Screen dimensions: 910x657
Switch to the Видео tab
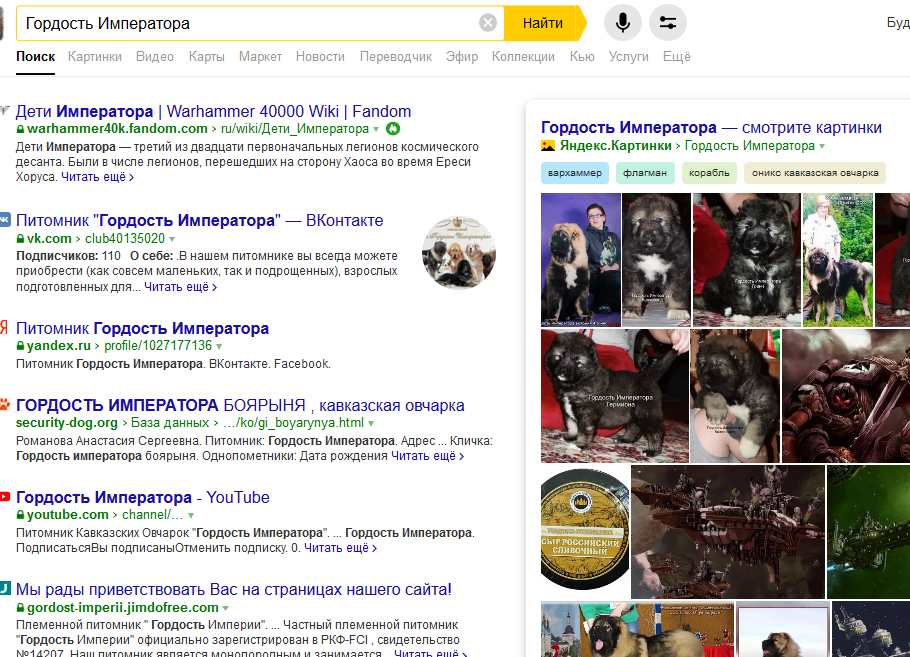tap(155, 56)
